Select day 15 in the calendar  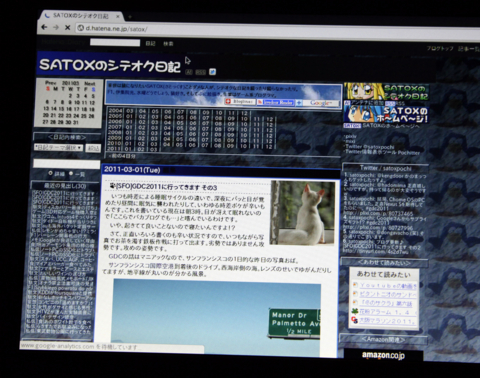coord(61,109)
